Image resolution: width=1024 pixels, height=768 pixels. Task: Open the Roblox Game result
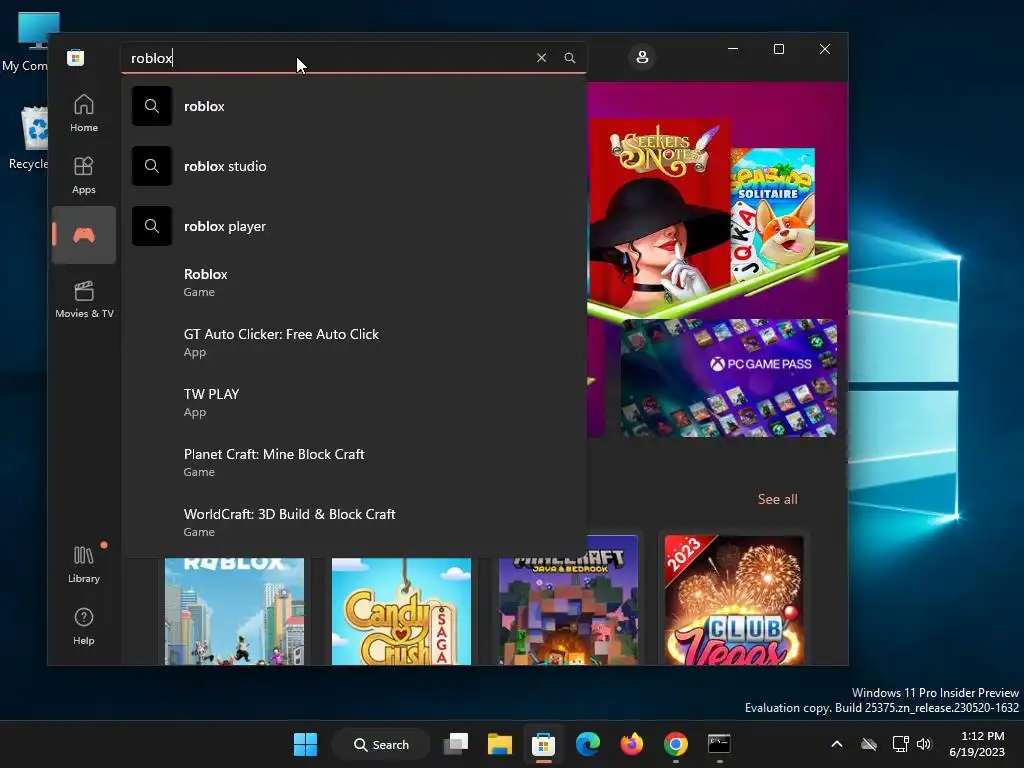pyautogui.click(x=353, y=282)
